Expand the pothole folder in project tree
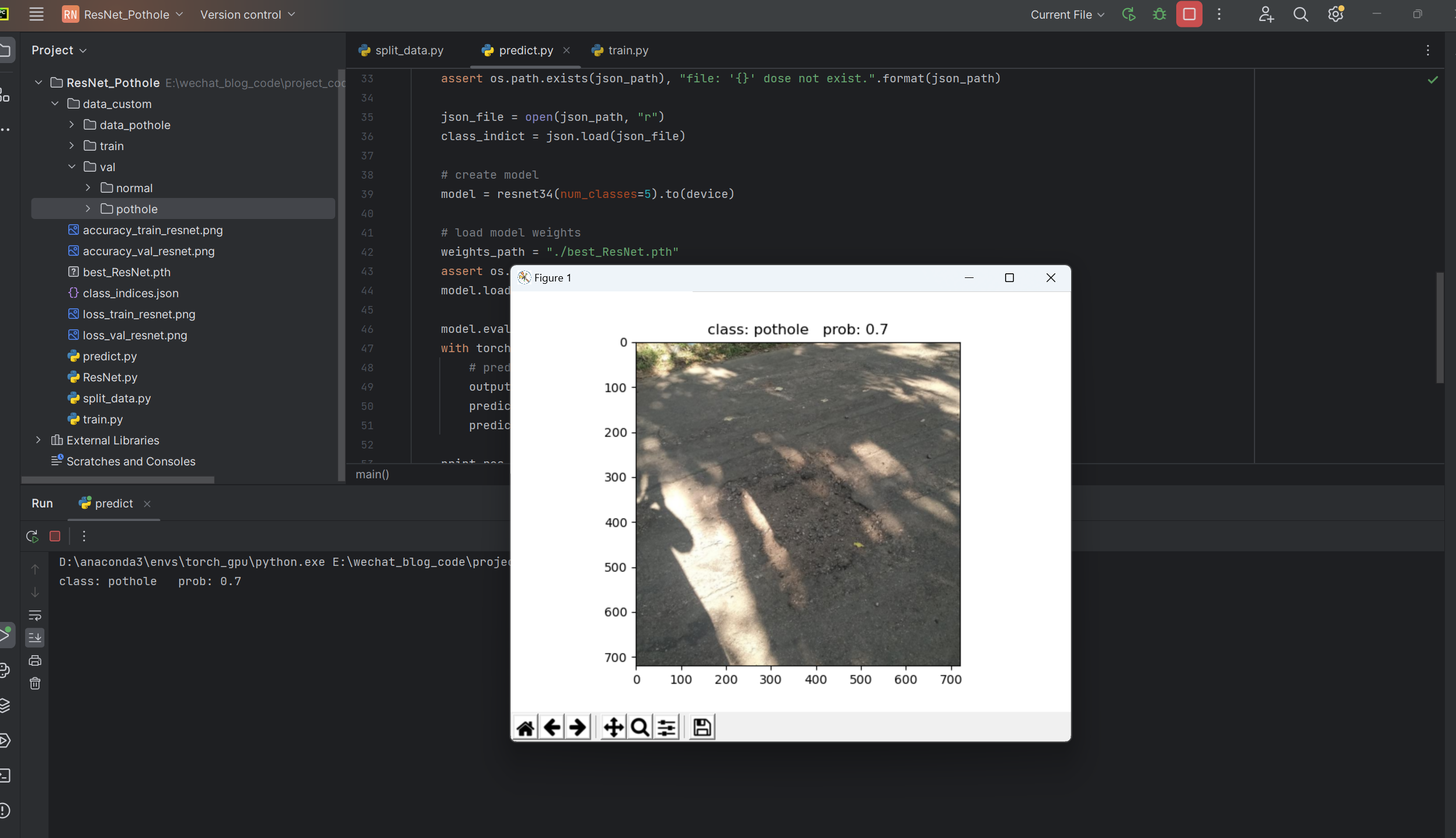Screen dimensions: 1456x838 click(88, 209)
